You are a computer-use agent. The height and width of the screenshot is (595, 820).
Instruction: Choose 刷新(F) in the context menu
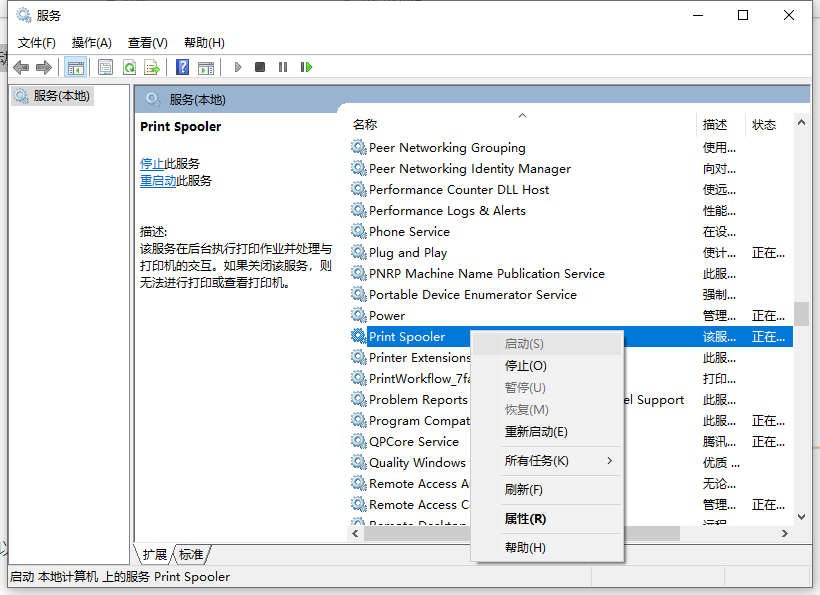click(x=546, y=490)
